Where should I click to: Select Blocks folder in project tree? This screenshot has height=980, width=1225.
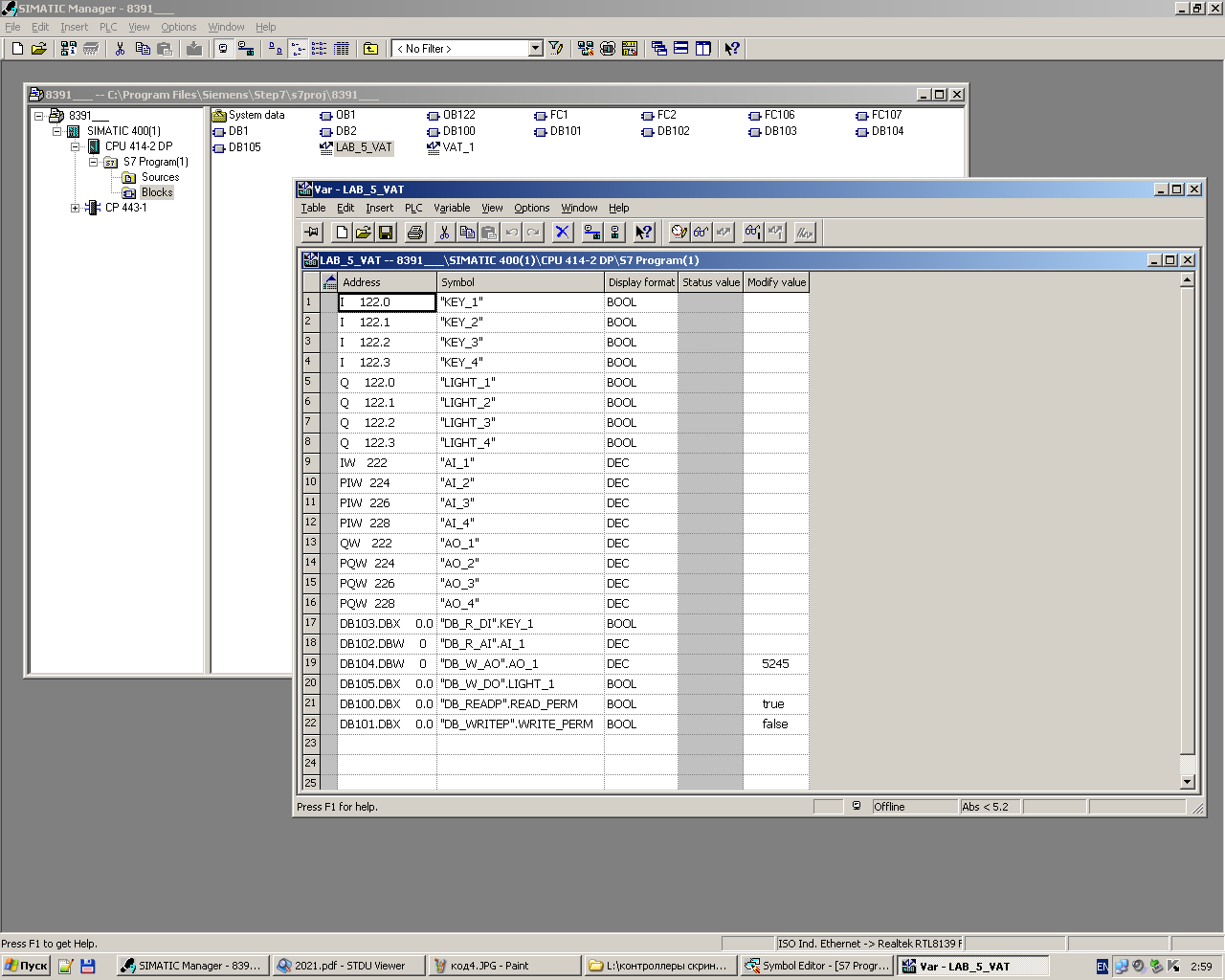(x=157, y=192)
